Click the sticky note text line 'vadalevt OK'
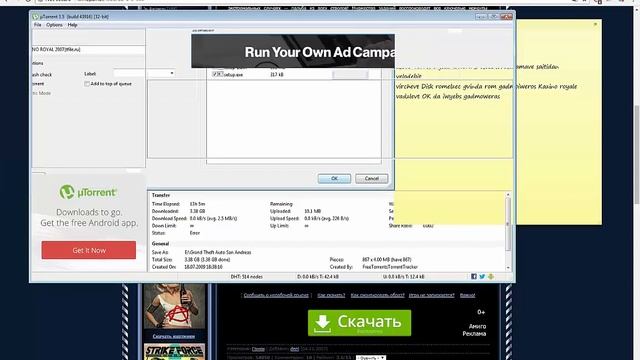 (x=448, y=96)
